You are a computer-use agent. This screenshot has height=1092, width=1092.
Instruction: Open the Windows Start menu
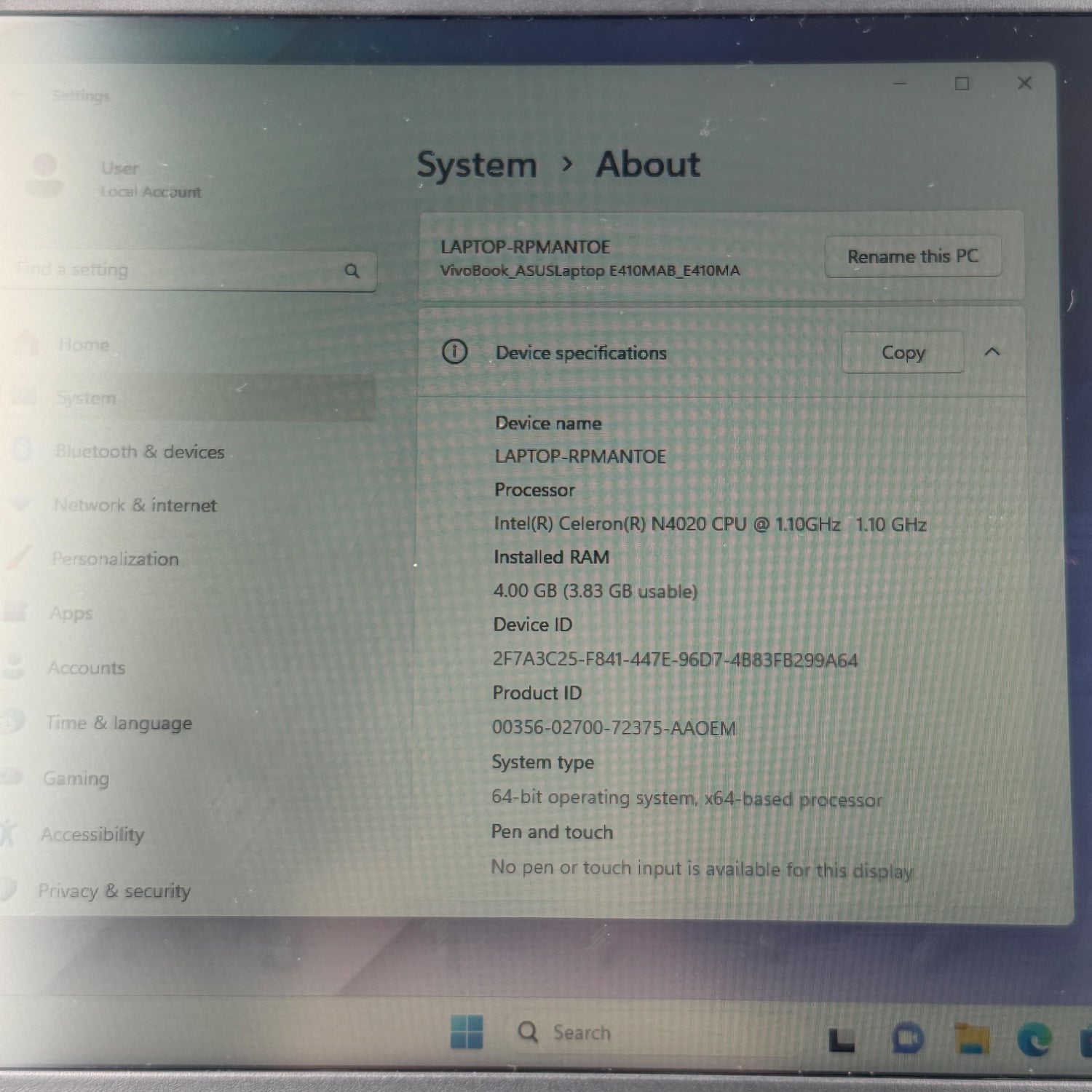tap(467, 1032)
